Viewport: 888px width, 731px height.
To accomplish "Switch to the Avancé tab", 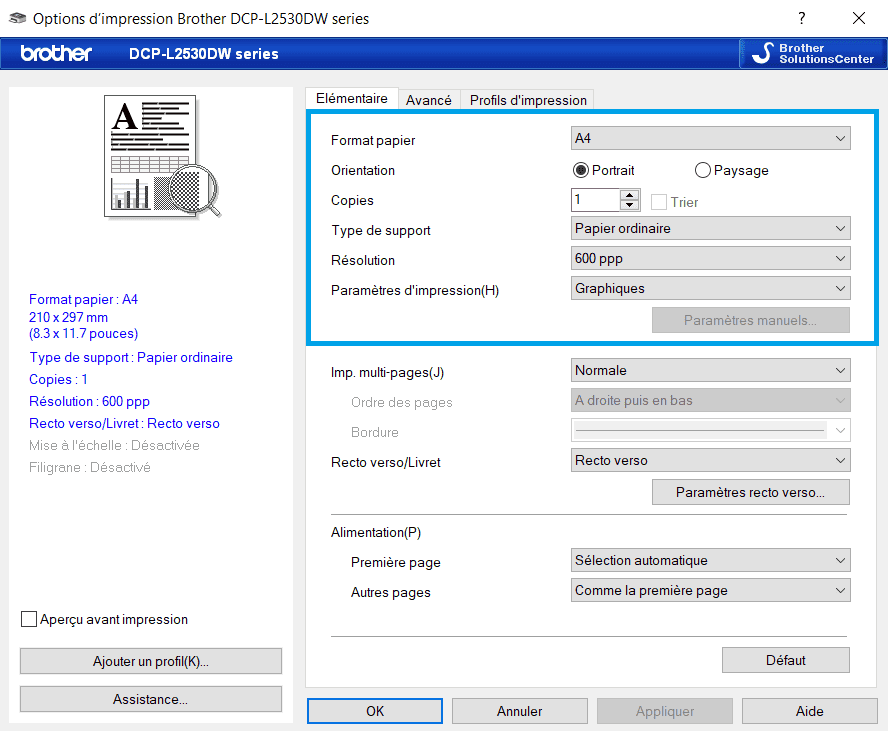I will [x=429, y=100].
